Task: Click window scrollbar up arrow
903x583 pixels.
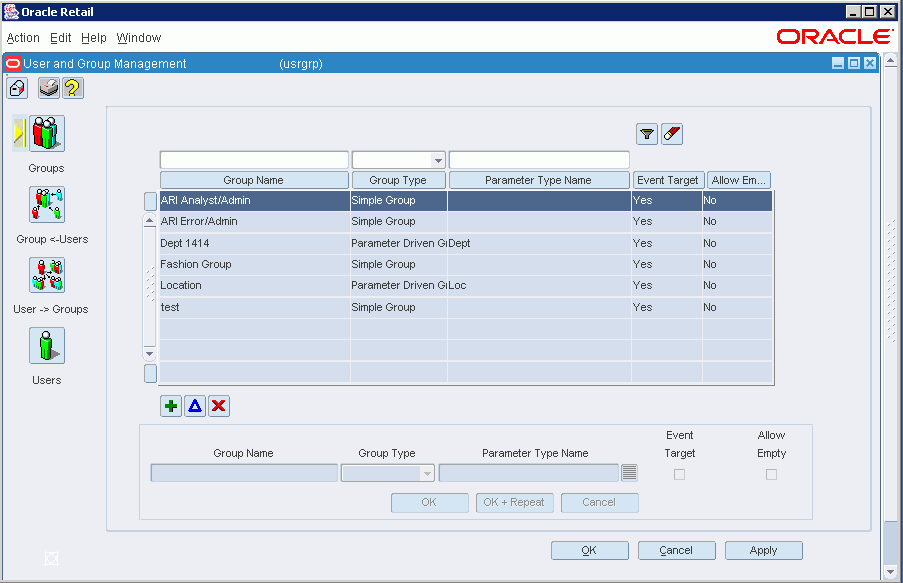Action: [x=890, y=60]
